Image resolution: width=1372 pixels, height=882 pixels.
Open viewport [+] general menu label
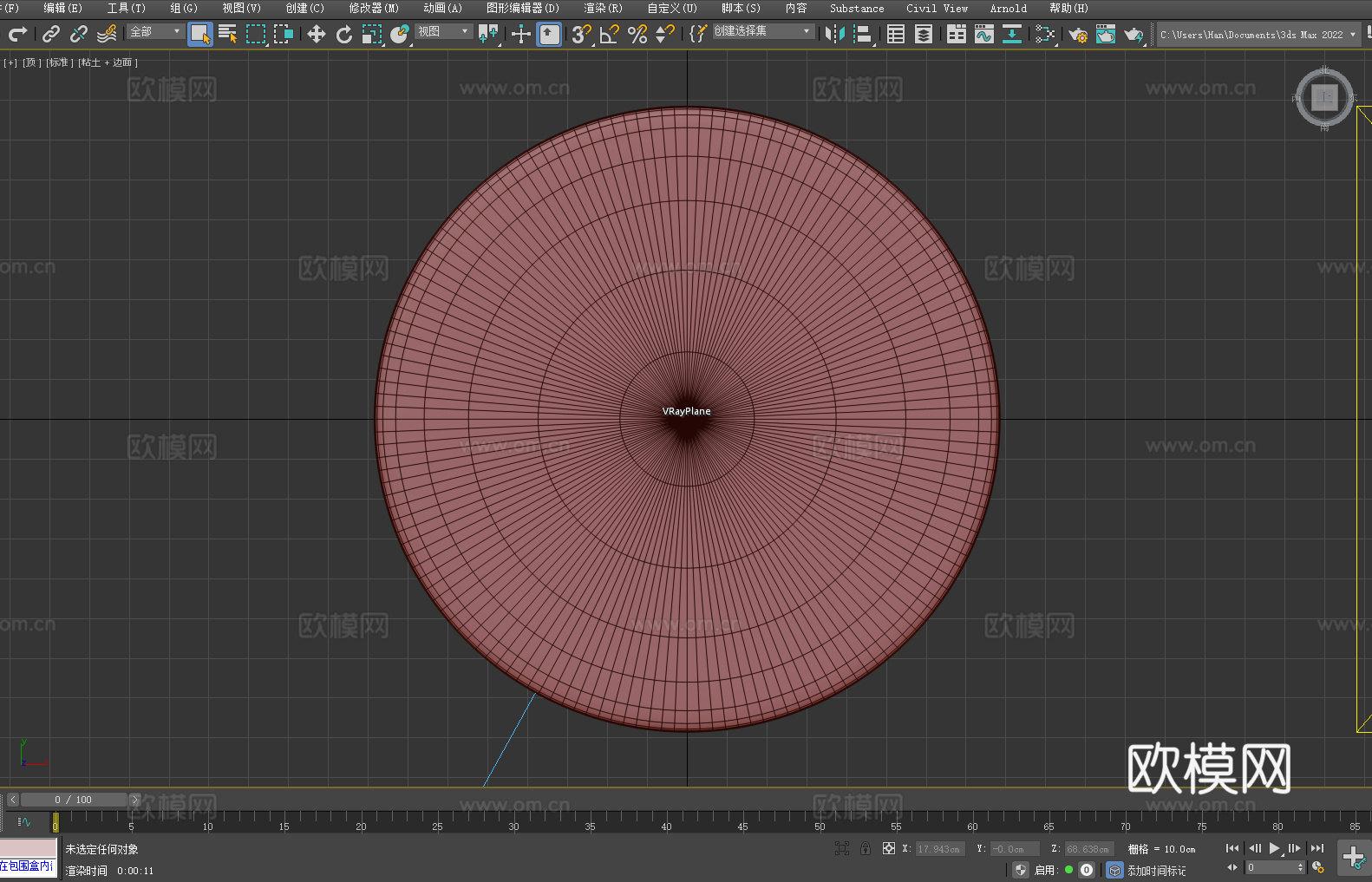(10, 62)
